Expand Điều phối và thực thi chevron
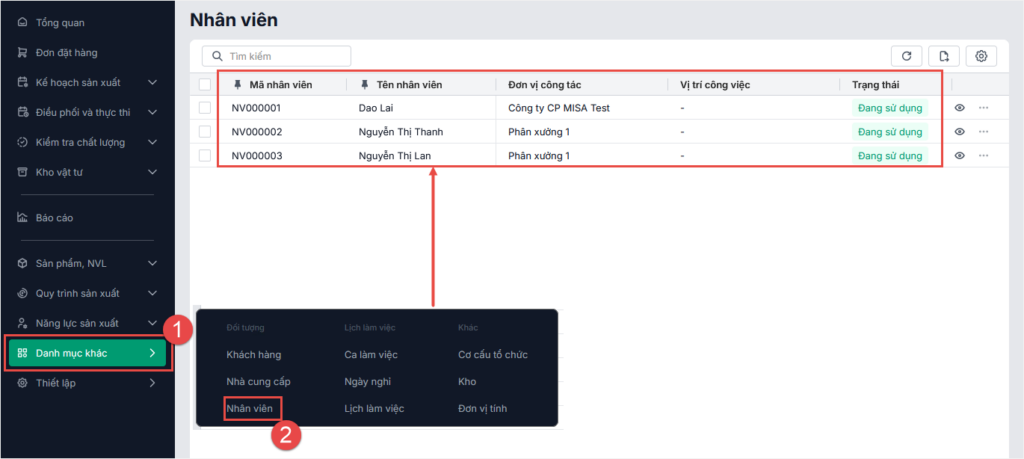The image size is (1024, 459). pyautogui.click(x=152, y=112)
